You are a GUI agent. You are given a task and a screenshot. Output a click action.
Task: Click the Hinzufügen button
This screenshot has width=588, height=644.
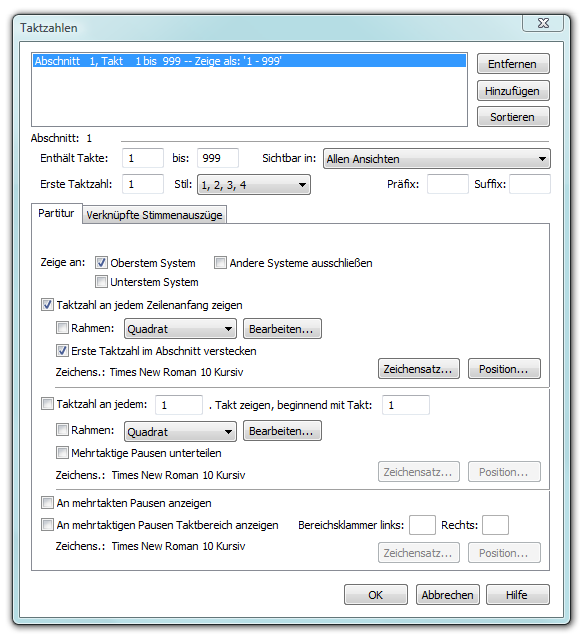[x=513, y=91]
